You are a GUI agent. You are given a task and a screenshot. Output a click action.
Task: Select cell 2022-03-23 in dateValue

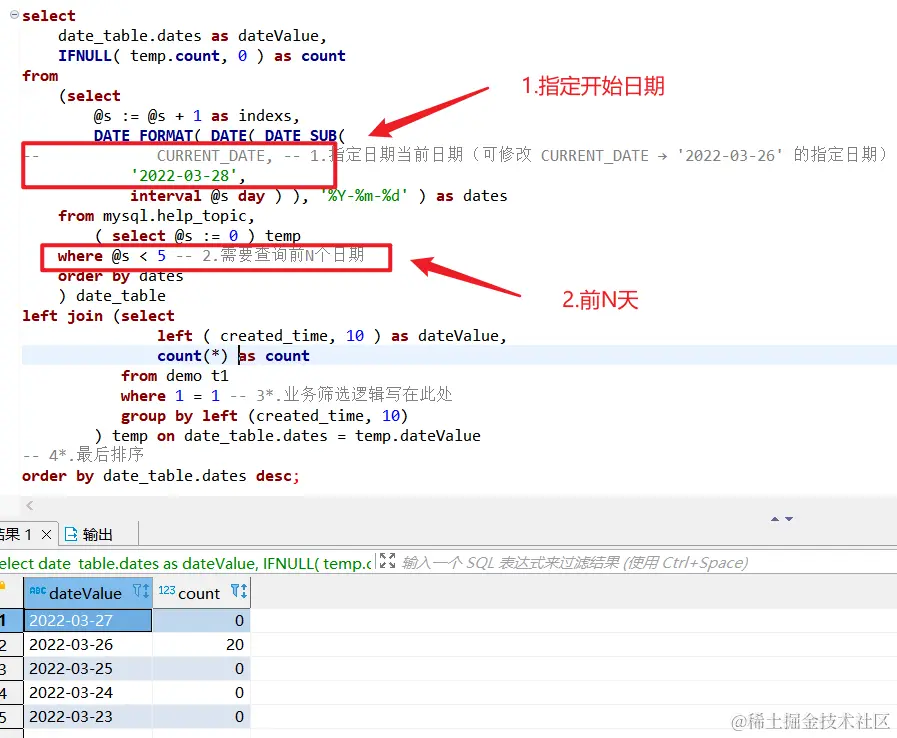[x=88, y=717]
